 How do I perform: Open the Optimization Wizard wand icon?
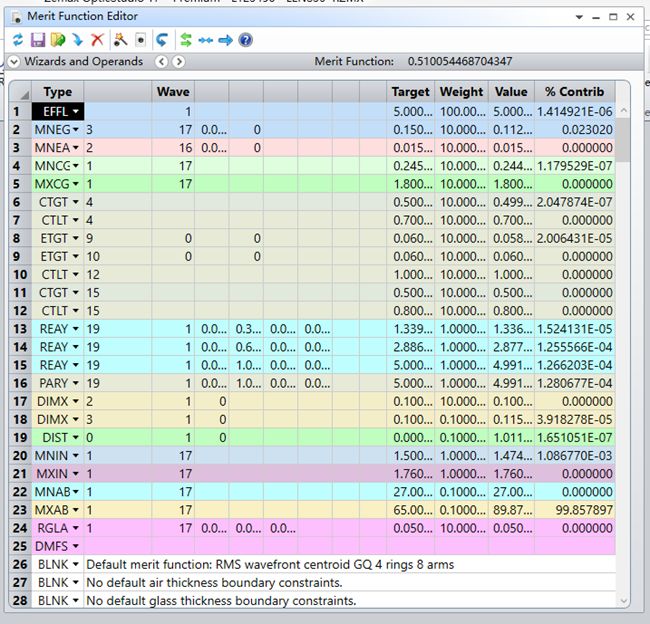tap(120, 40)
